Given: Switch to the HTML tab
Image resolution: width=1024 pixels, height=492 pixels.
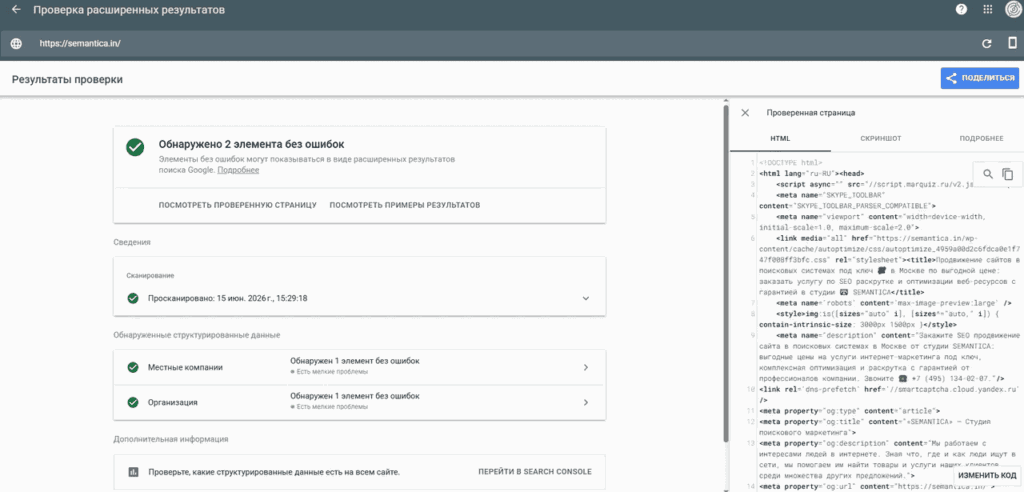Looking at the screenshot, I should pyautogui.click(x=780, y=139).
